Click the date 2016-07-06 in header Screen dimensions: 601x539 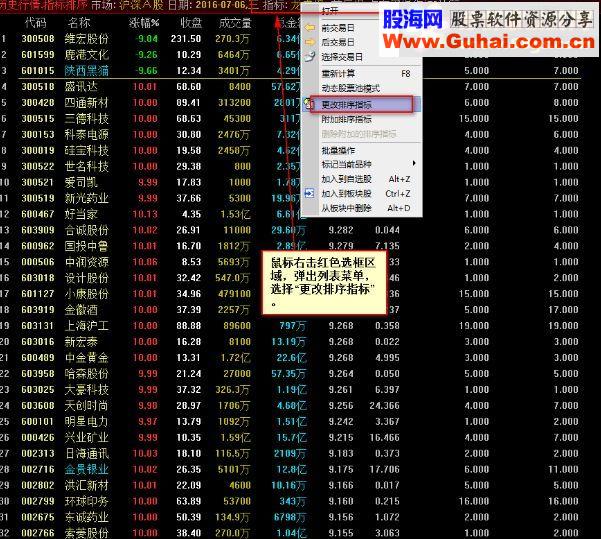click(x=223, y=5)
